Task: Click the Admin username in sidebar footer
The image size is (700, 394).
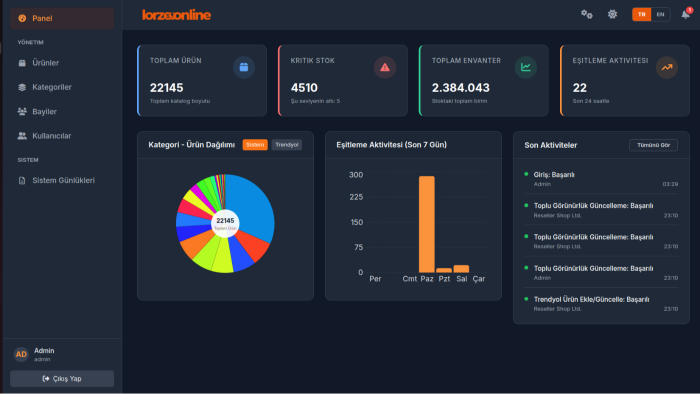Action: (44, 351)
